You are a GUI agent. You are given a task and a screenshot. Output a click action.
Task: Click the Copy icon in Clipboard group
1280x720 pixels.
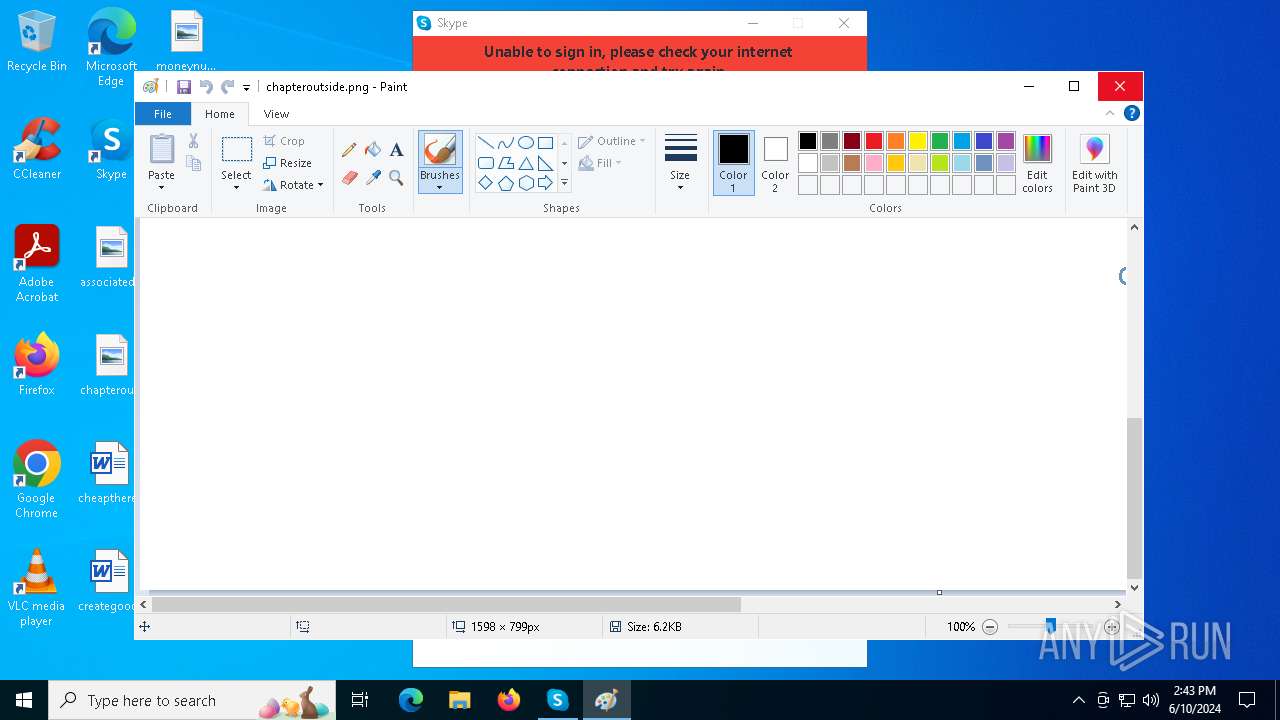194,164
